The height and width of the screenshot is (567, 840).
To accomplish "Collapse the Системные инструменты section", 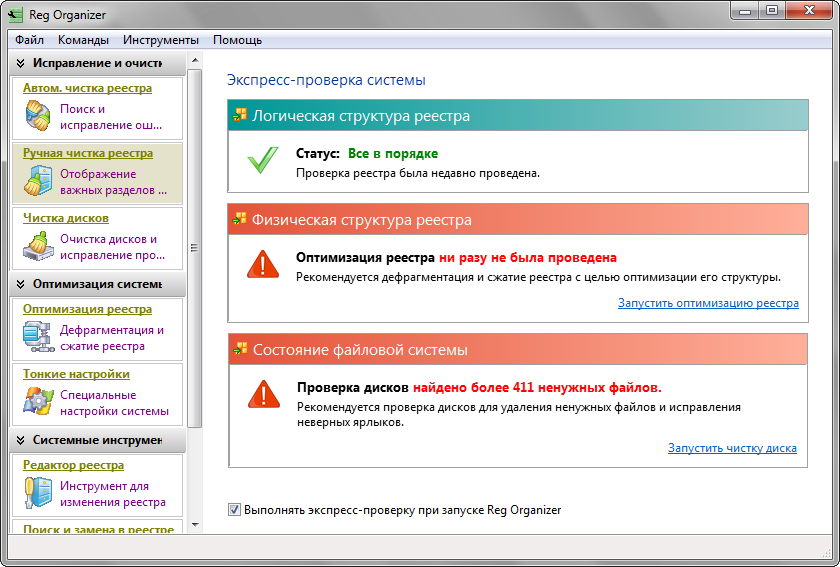I will pyautogui.click(x=20, y=440).
